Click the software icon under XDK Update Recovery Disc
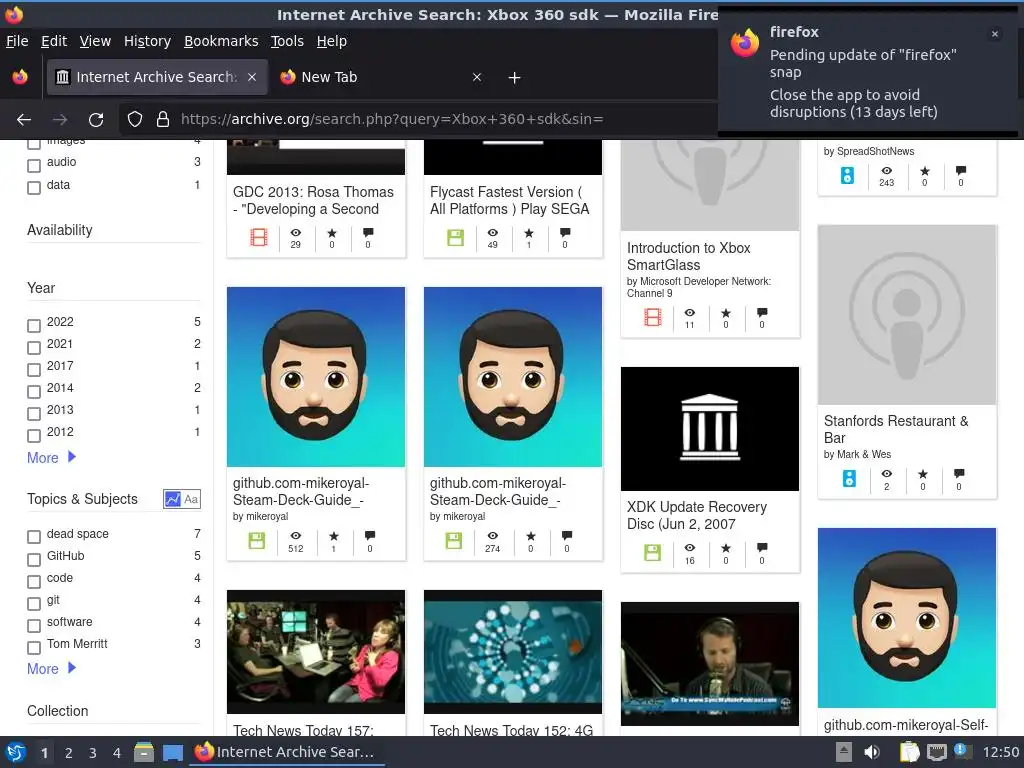Image resolution: width=1024 pixels, height=768 pixels. [x=652, y=552]
